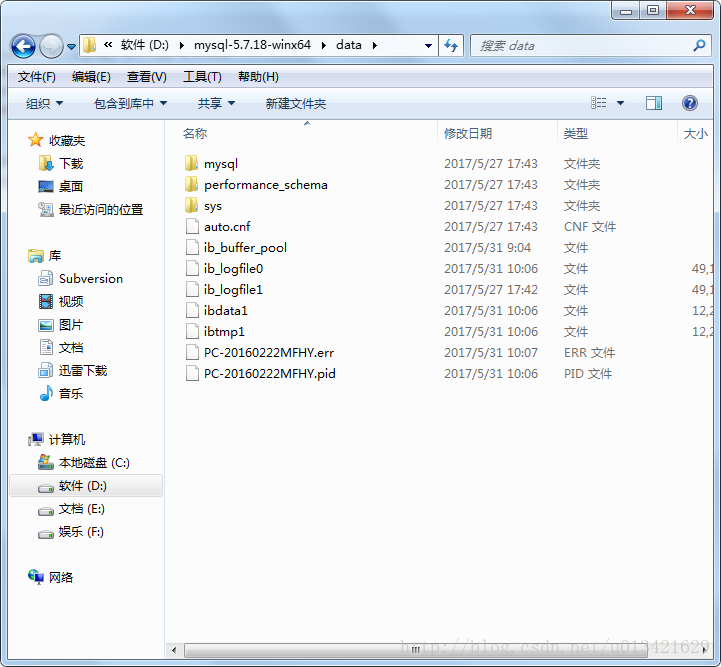Click the 收藏夹 star icon

click(35, 140)
